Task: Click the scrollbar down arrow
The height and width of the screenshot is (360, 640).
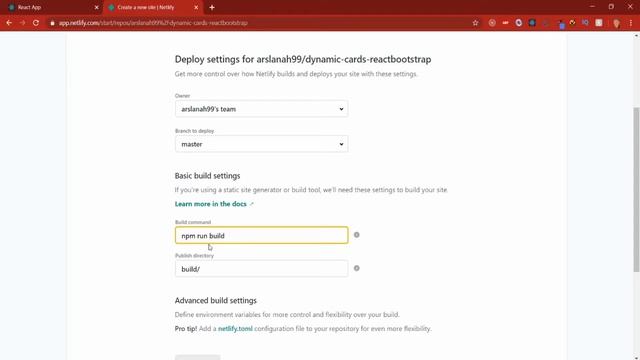Action: pyautogui.click(x=636, y=357)
